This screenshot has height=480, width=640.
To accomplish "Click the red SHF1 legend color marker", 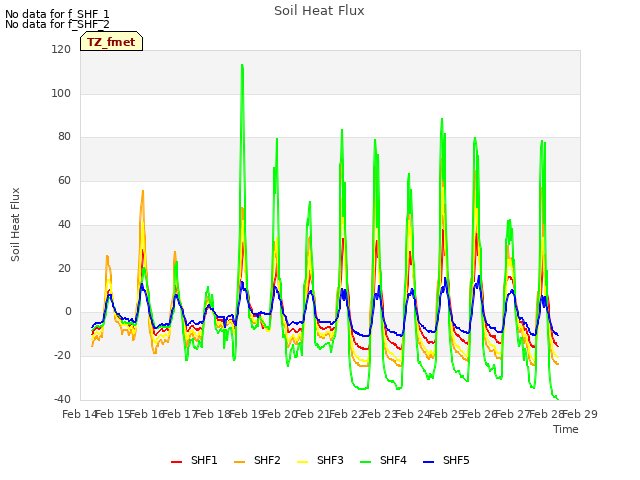I will click(176, 462).
